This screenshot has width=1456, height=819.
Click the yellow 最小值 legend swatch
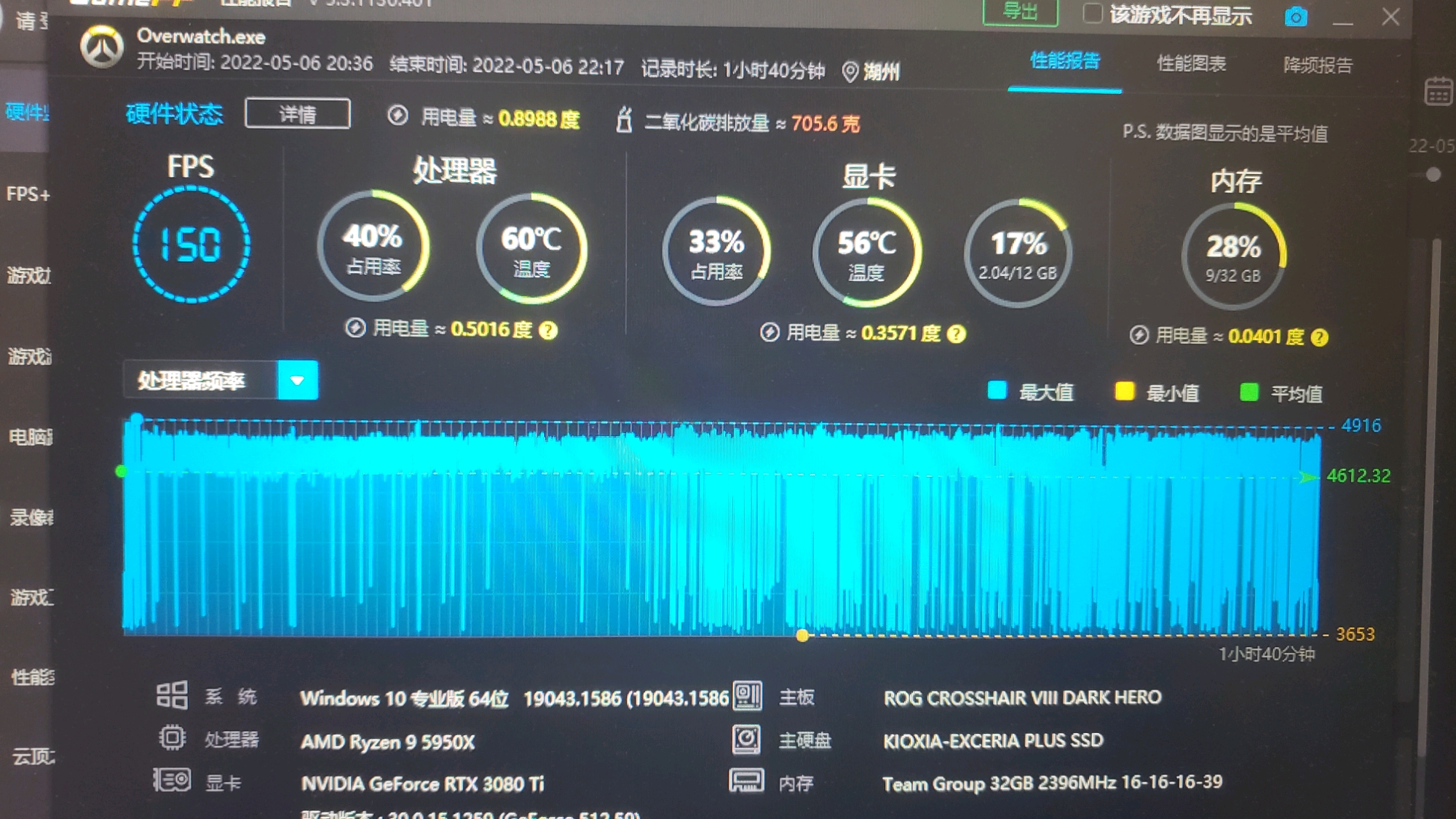pos(1125,392)
